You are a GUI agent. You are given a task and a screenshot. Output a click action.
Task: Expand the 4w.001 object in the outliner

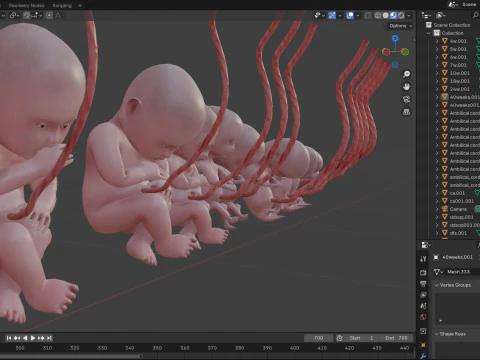[x=437, y=41]
